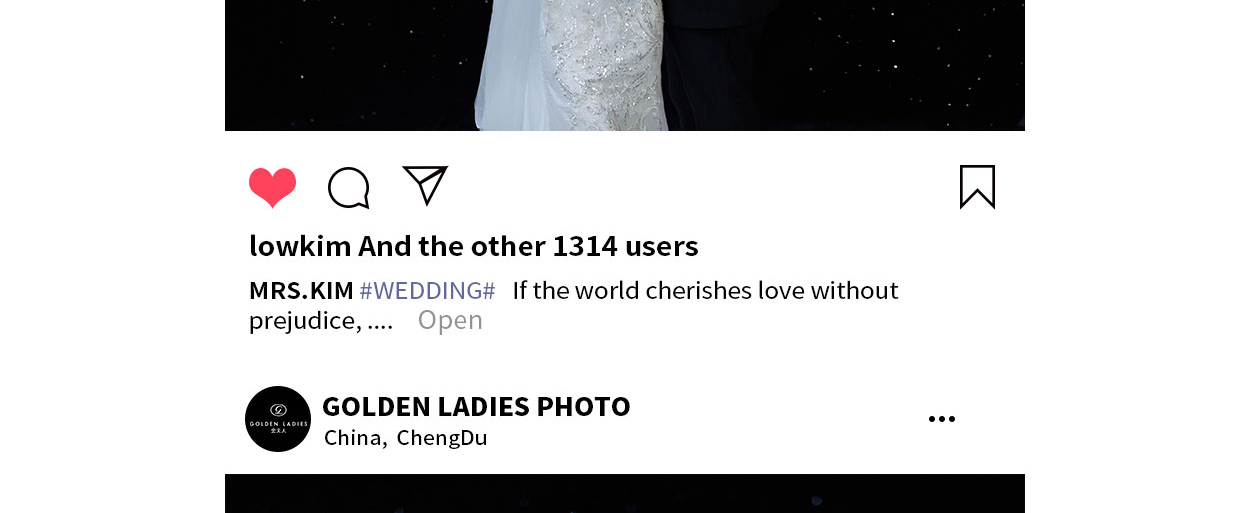Open MRS.KIM profile from caption
The height and width of the screenshot is (513, 1250).
(x=301, y=291)
